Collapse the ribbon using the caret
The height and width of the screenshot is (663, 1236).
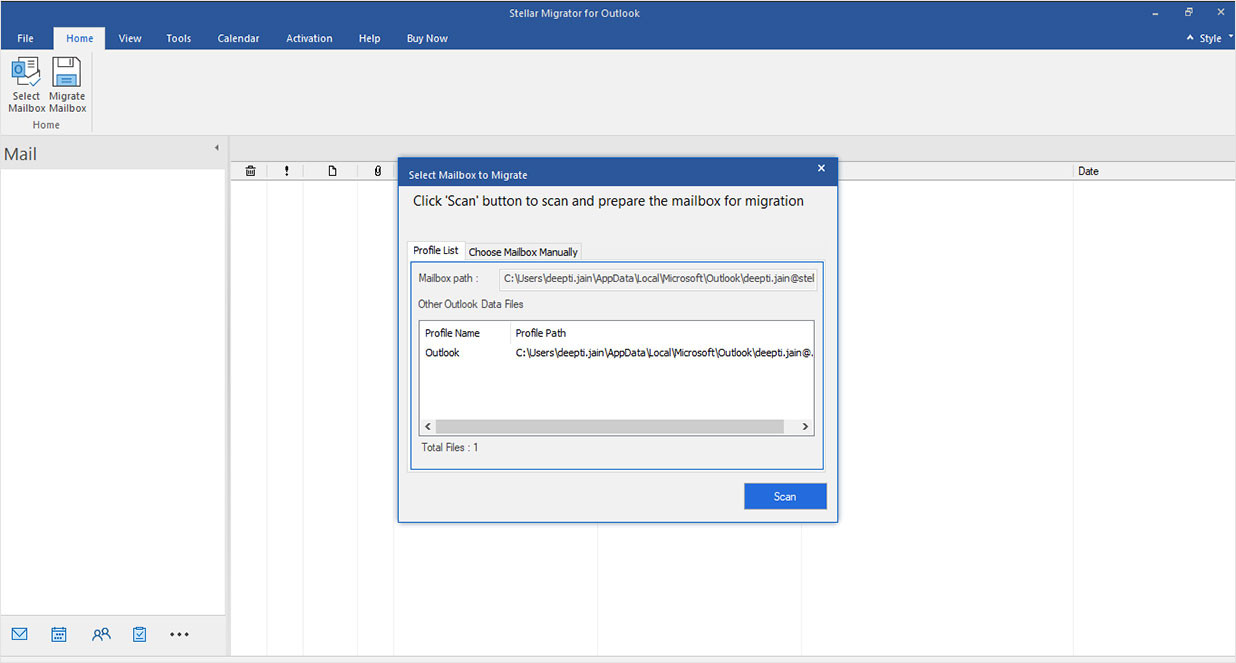[x=1190, y=38]
